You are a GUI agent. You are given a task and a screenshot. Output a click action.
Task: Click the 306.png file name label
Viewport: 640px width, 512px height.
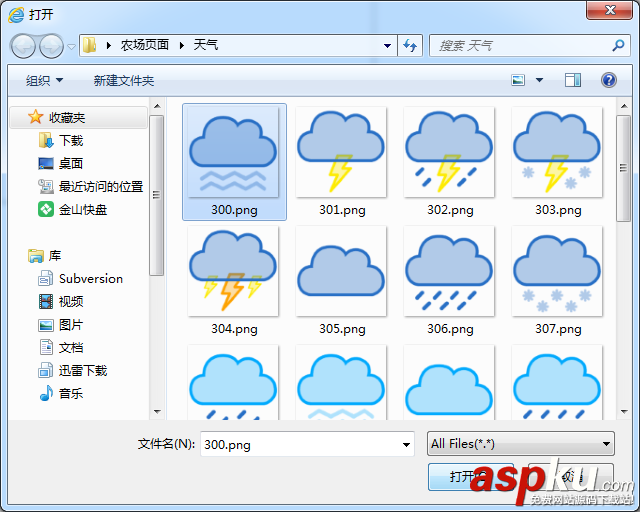[x=450, y=329]
